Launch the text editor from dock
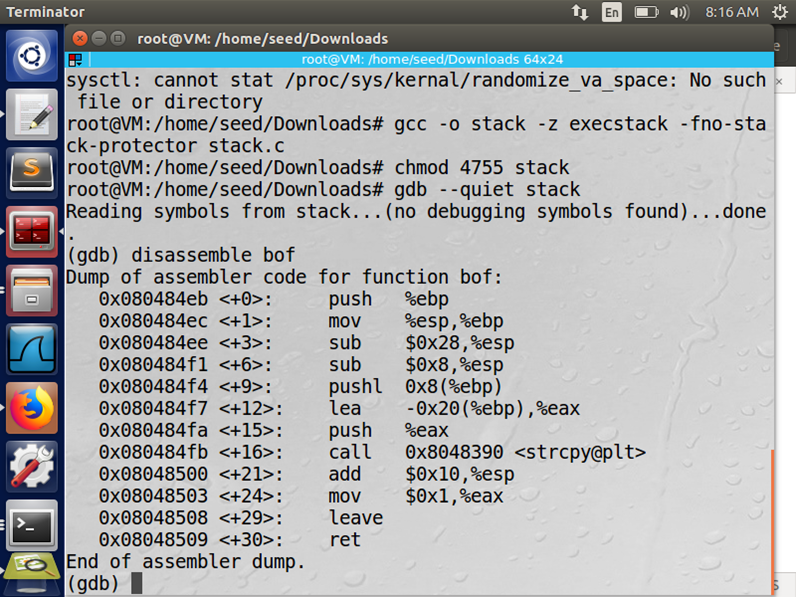 pos(31,114)
